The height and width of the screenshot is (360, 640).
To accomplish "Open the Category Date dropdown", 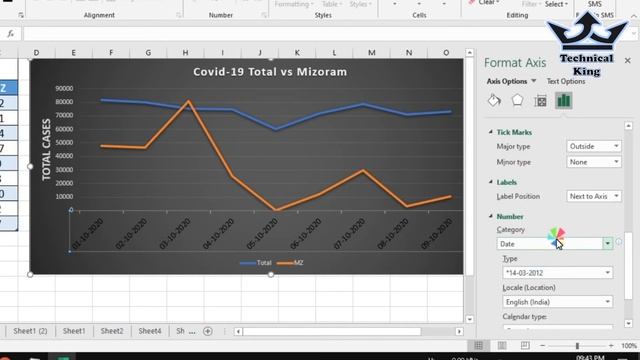I will click(x=608, y=244).
